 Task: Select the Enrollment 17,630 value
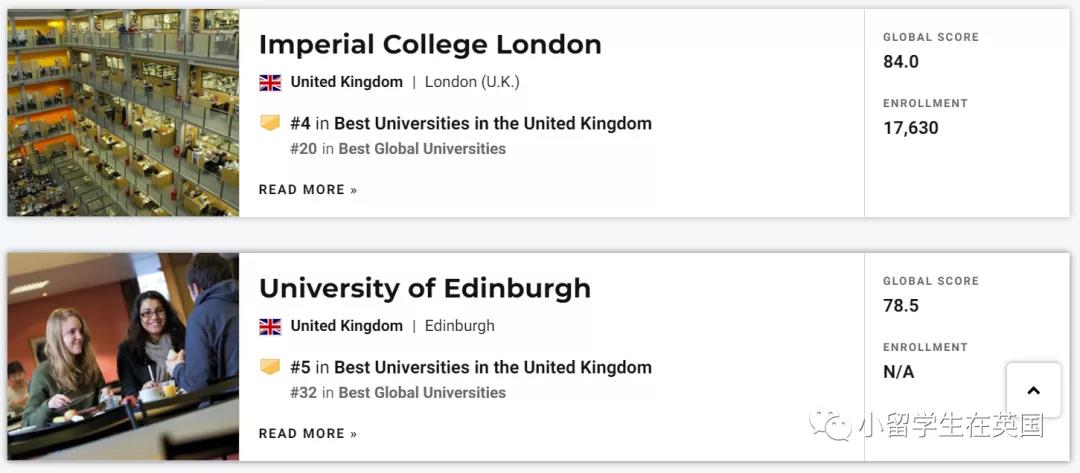[x=911, y=128]
